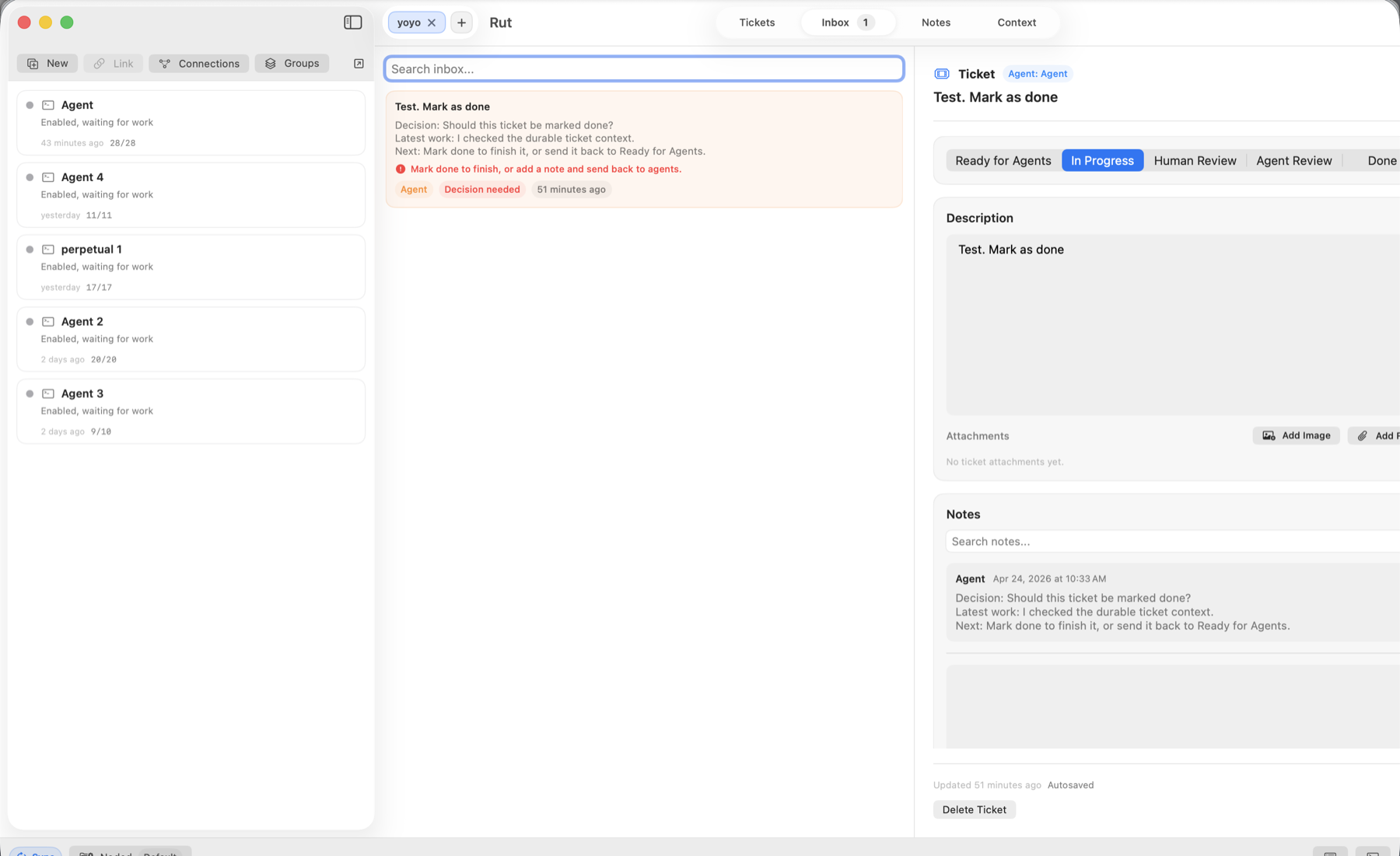Select the 'perpetual 1' card name
Image resolution: width=1400 pixels, height=856 pixels.
tap(91, 250)
